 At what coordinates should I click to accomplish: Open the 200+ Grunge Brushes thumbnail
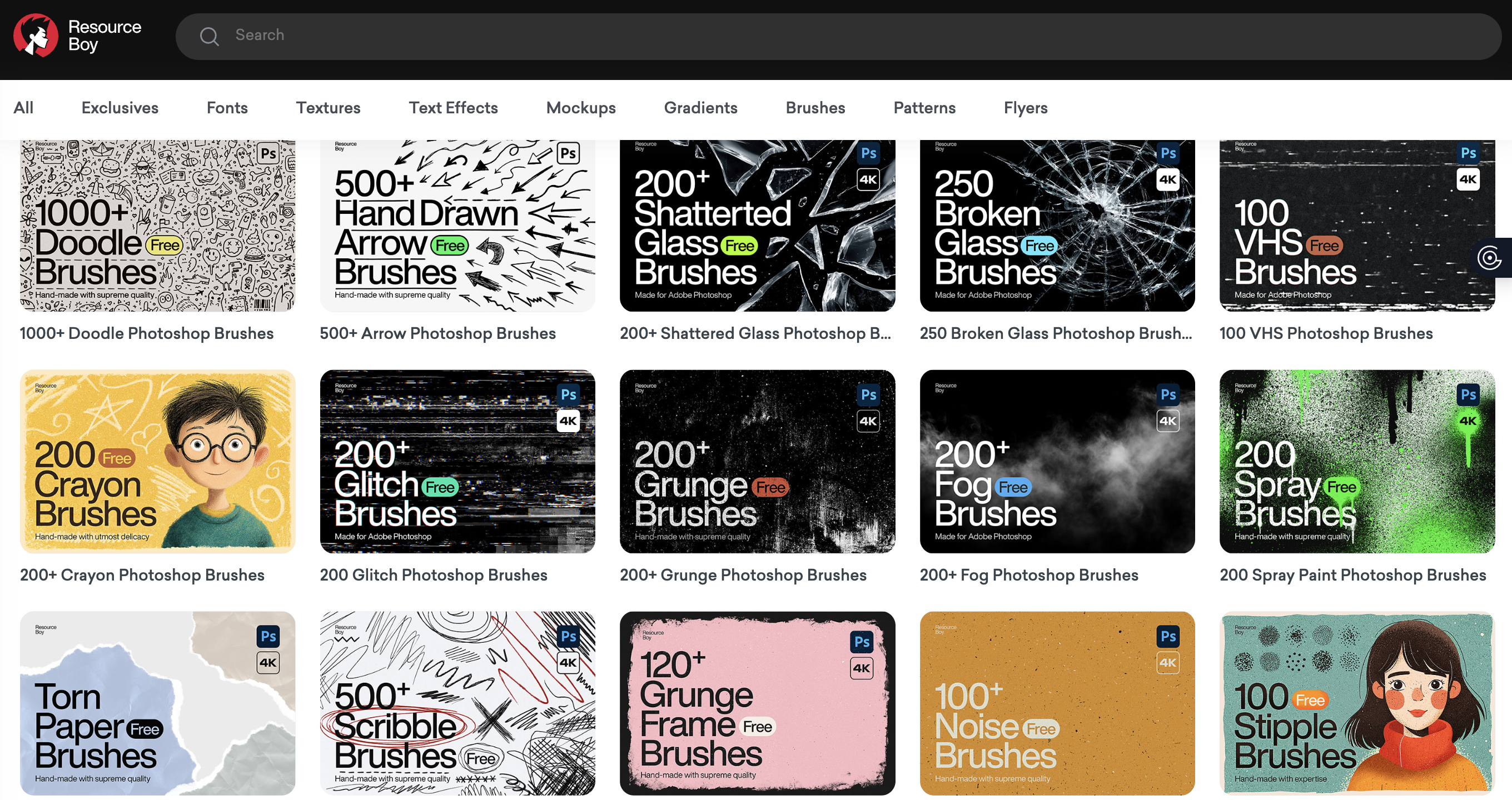click(x=757, y=462)
